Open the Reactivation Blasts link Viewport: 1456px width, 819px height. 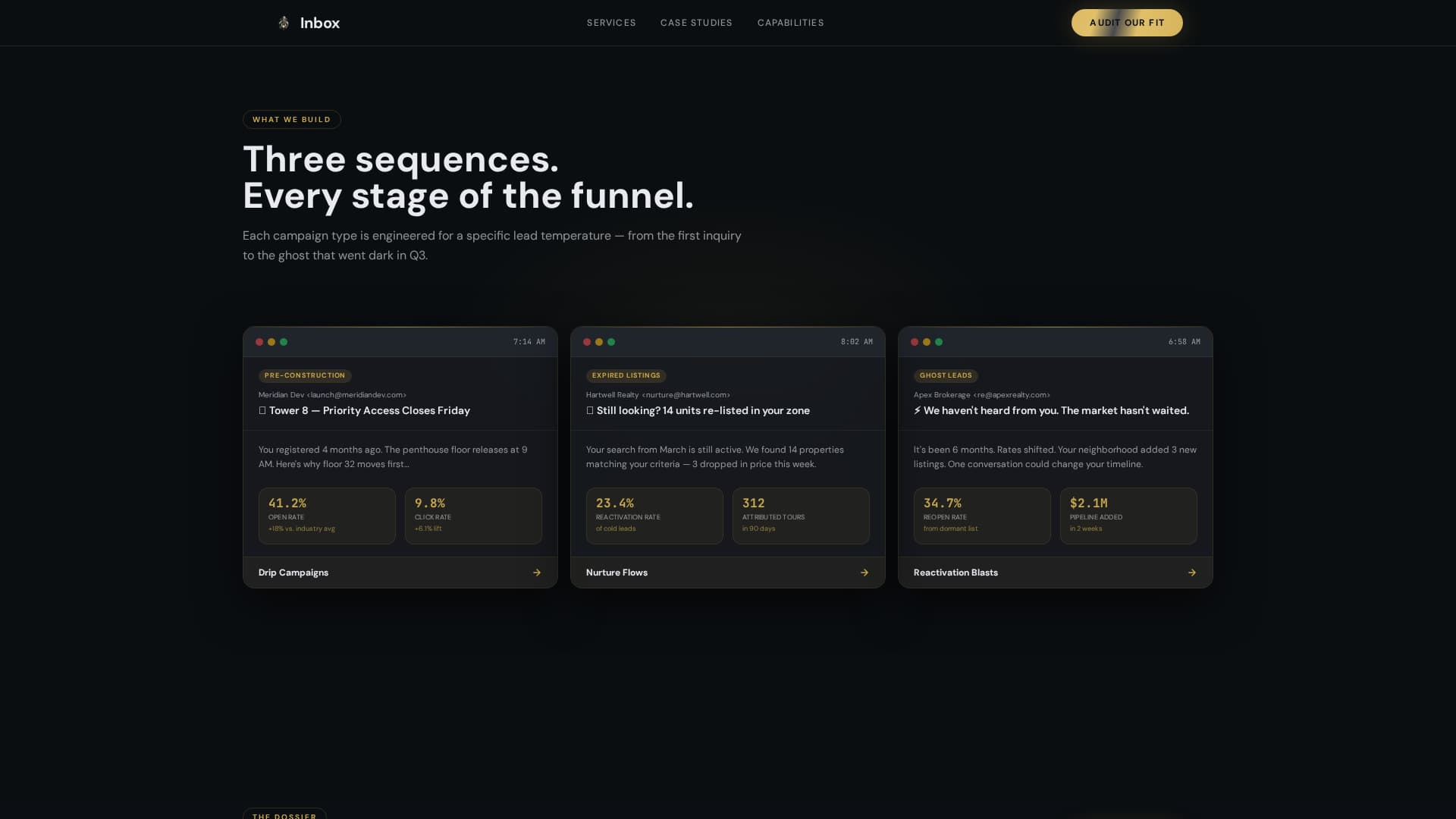click(x=955, y=573)
